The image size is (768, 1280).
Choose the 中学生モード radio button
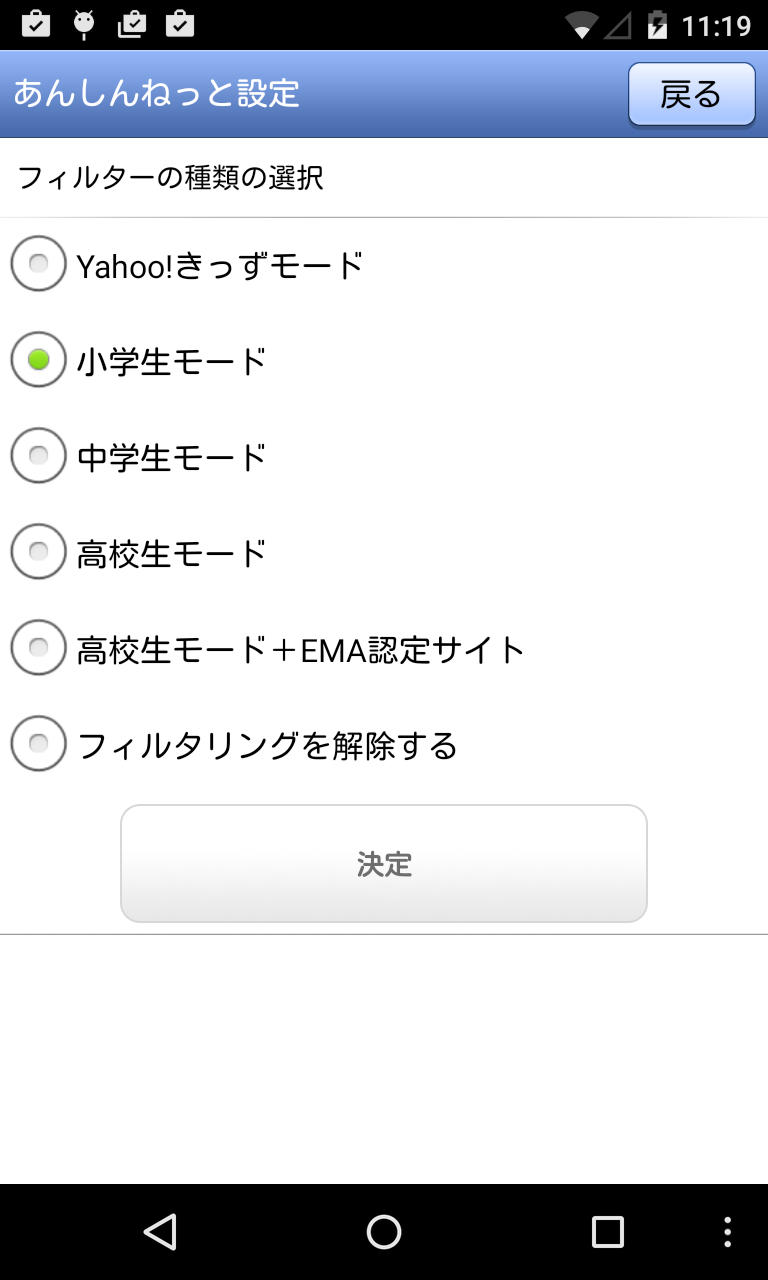39,456
